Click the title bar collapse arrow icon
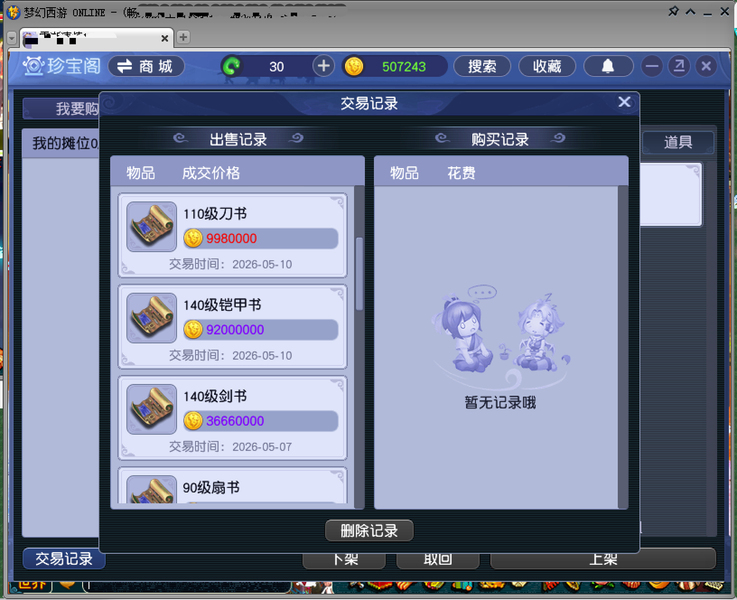 coord(690,12)
